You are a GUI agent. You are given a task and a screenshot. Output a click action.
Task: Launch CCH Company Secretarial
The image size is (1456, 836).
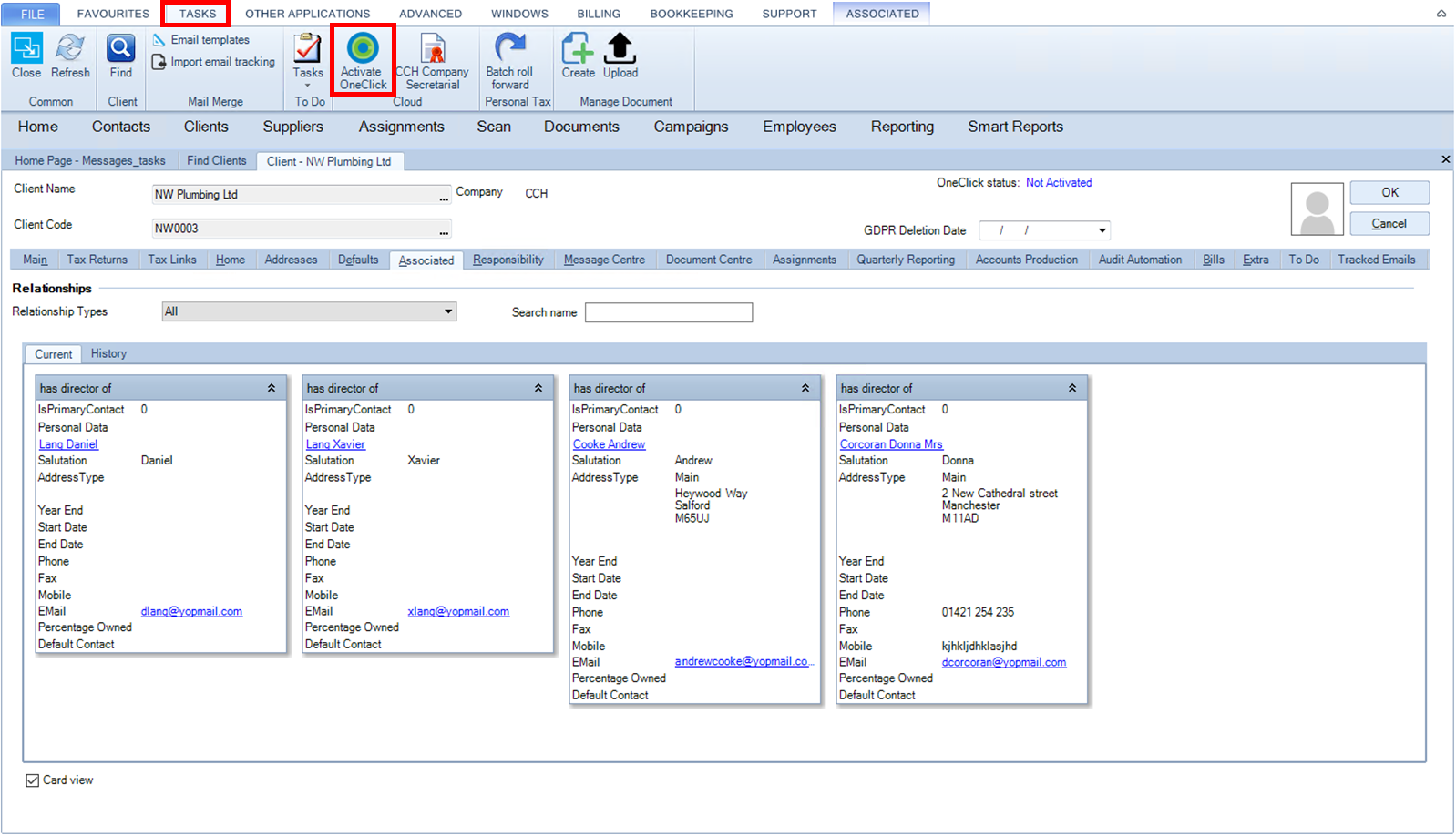432,60
